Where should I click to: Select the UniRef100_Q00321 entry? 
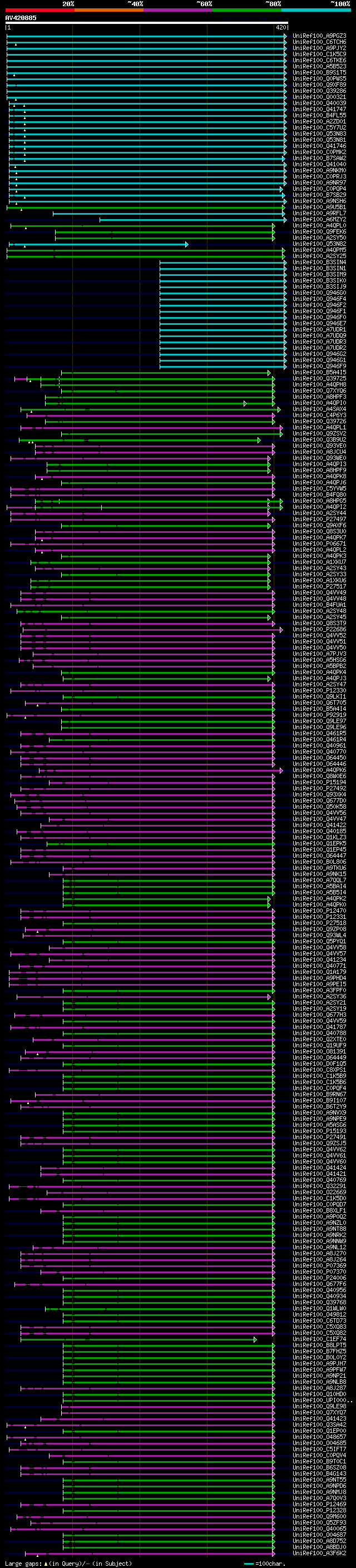coord(319,97)
